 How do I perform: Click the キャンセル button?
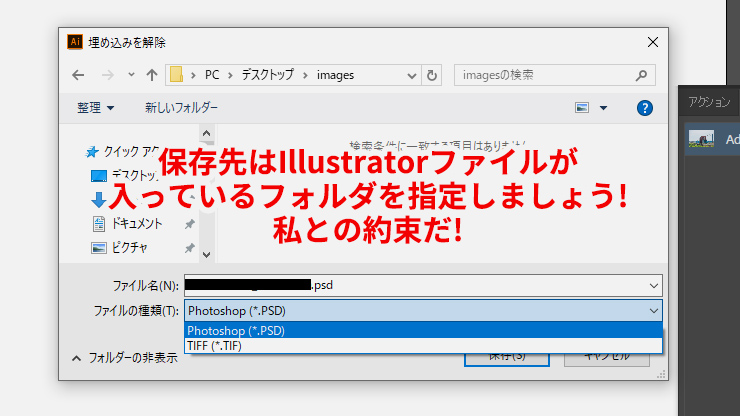point(607,359)
